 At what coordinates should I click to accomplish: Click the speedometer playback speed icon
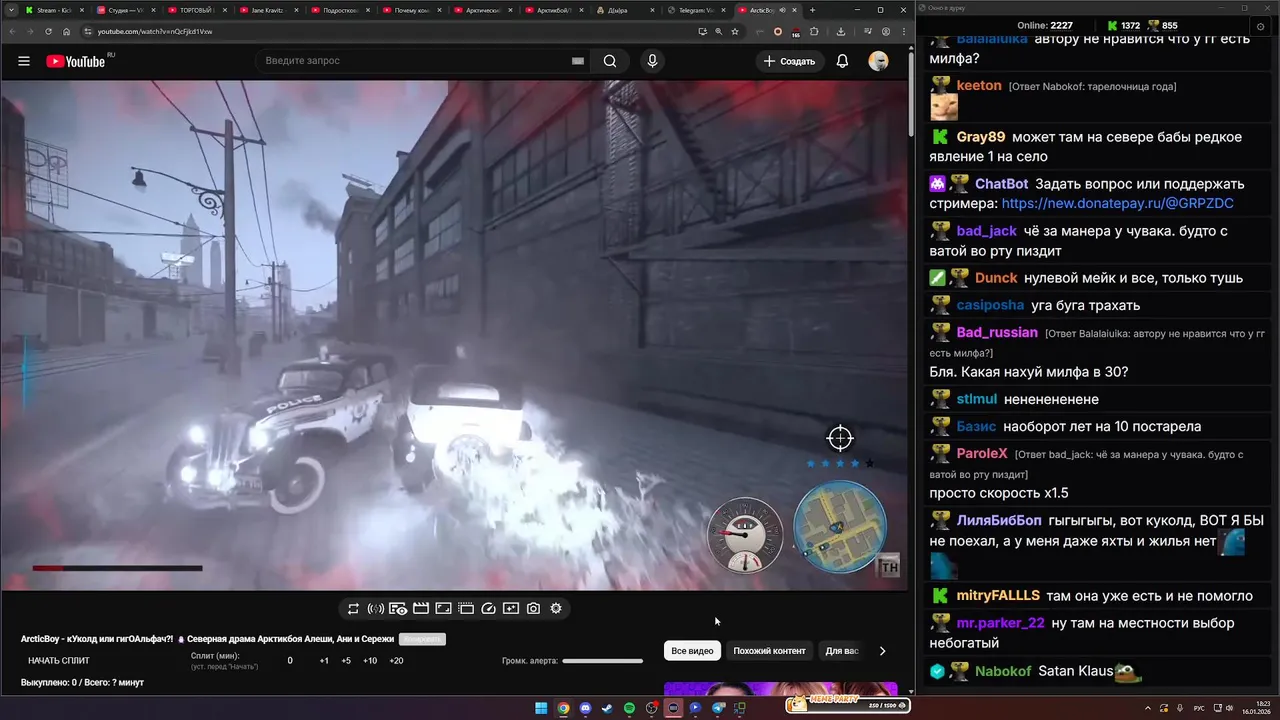[489, 608]
